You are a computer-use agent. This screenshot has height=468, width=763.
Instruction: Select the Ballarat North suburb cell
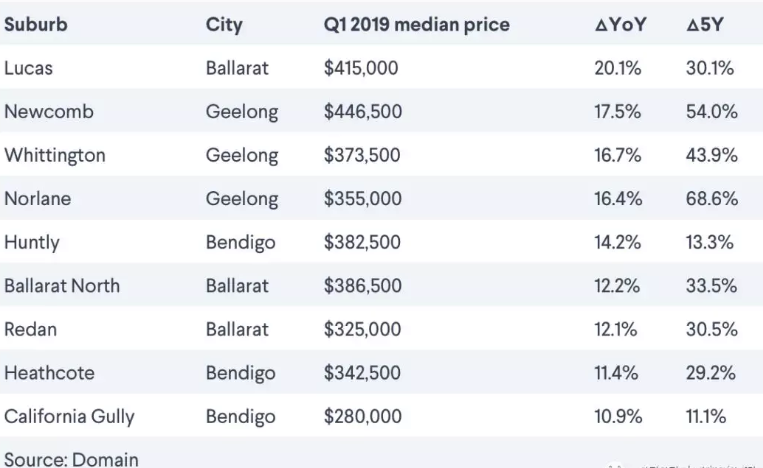pos(62,286)
